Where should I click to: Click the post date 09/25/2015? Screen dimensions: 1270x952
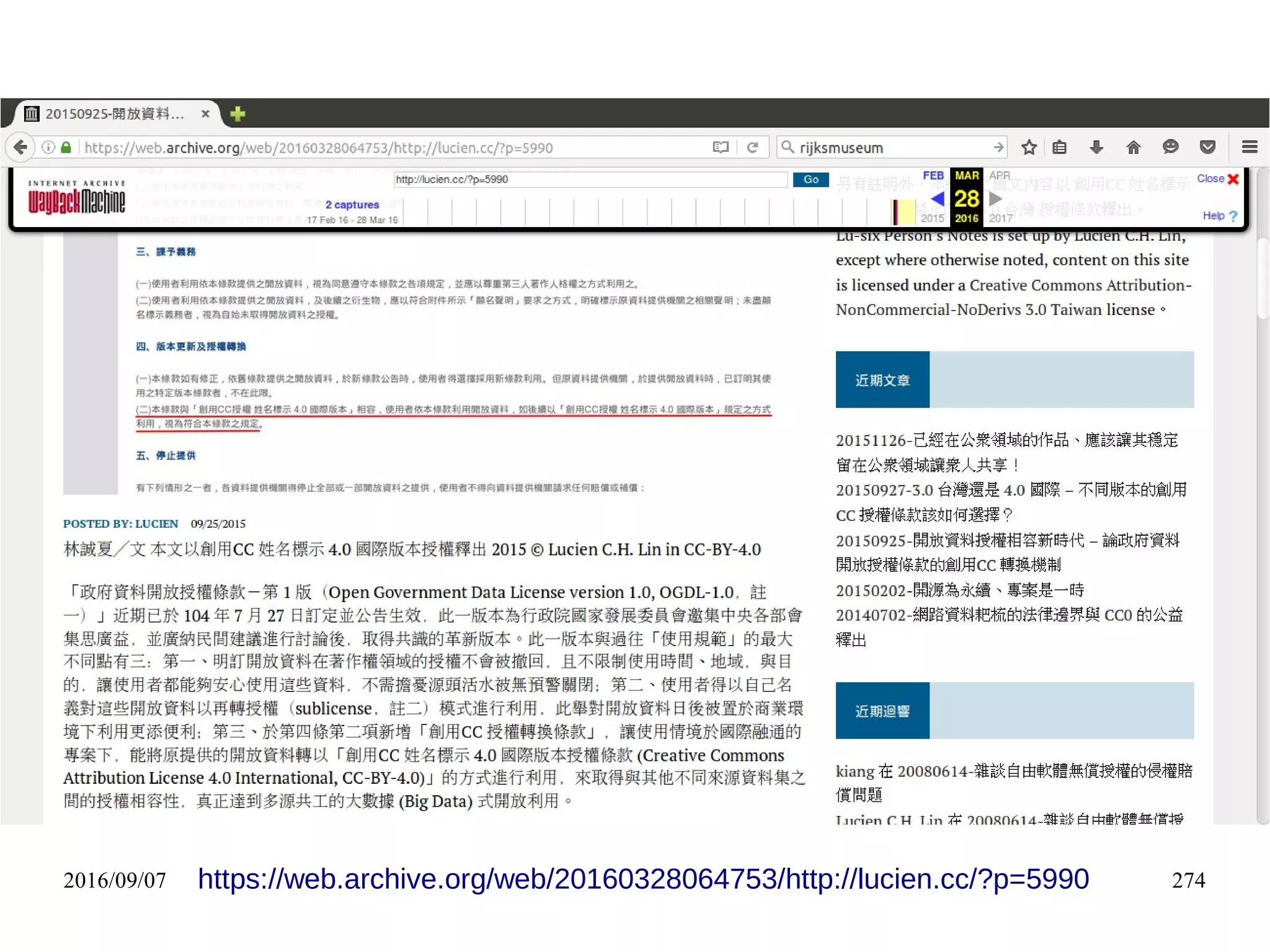point(218,523)
